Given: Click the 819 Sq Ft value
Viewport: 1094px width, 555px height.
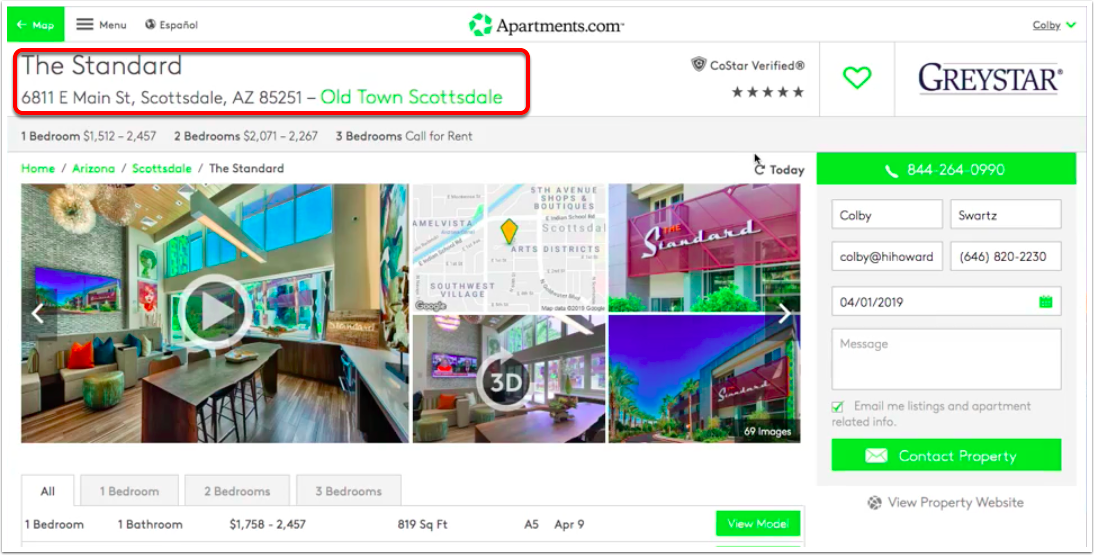Looking at the screenshot, I should 423,524.
